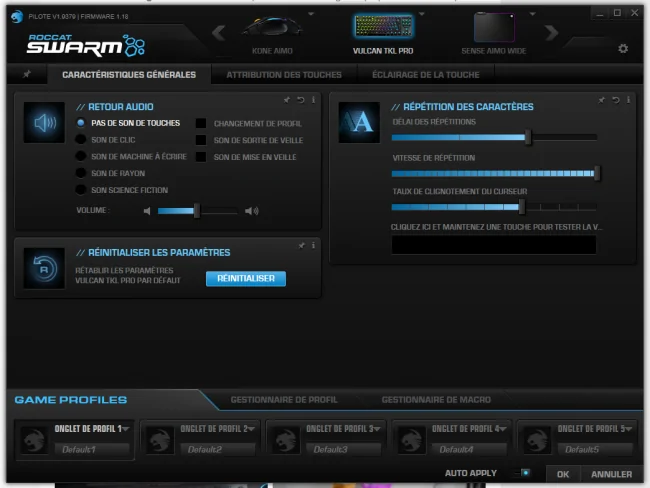The width and height of the screenshot is (650, 488).
Task: Open dropdown arrow next to Sense Aimo Wide
Action: pos(533,14)
